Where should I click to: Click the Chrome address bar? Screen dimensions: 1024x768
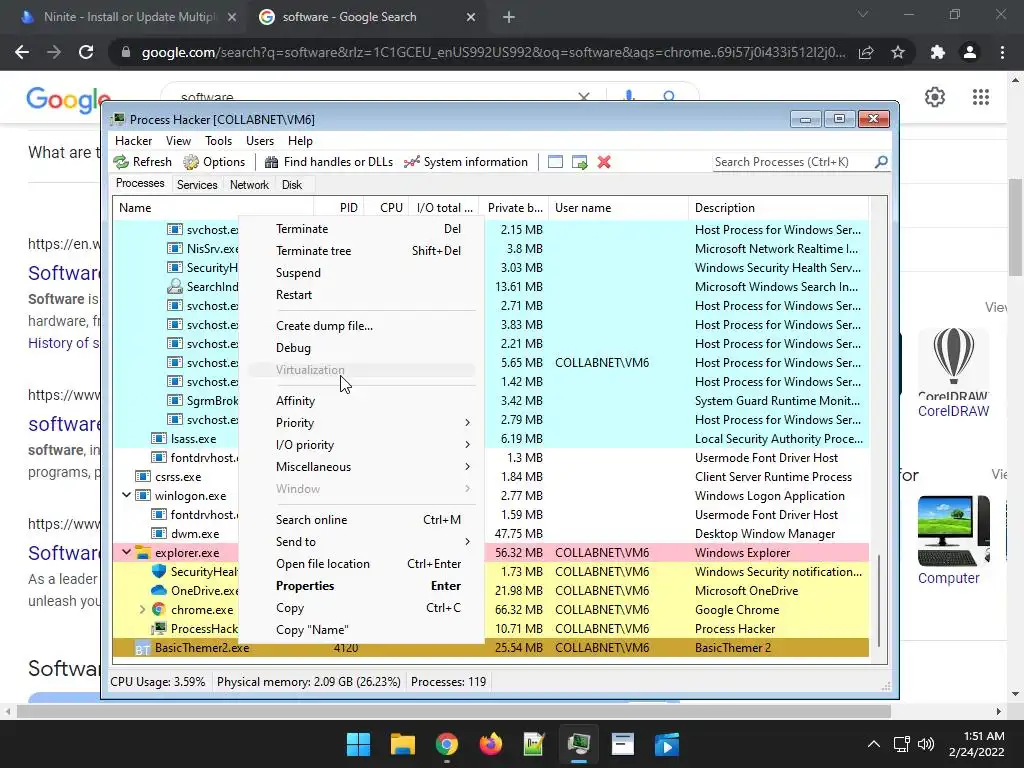pyautogui.click(x=493, y=52)
